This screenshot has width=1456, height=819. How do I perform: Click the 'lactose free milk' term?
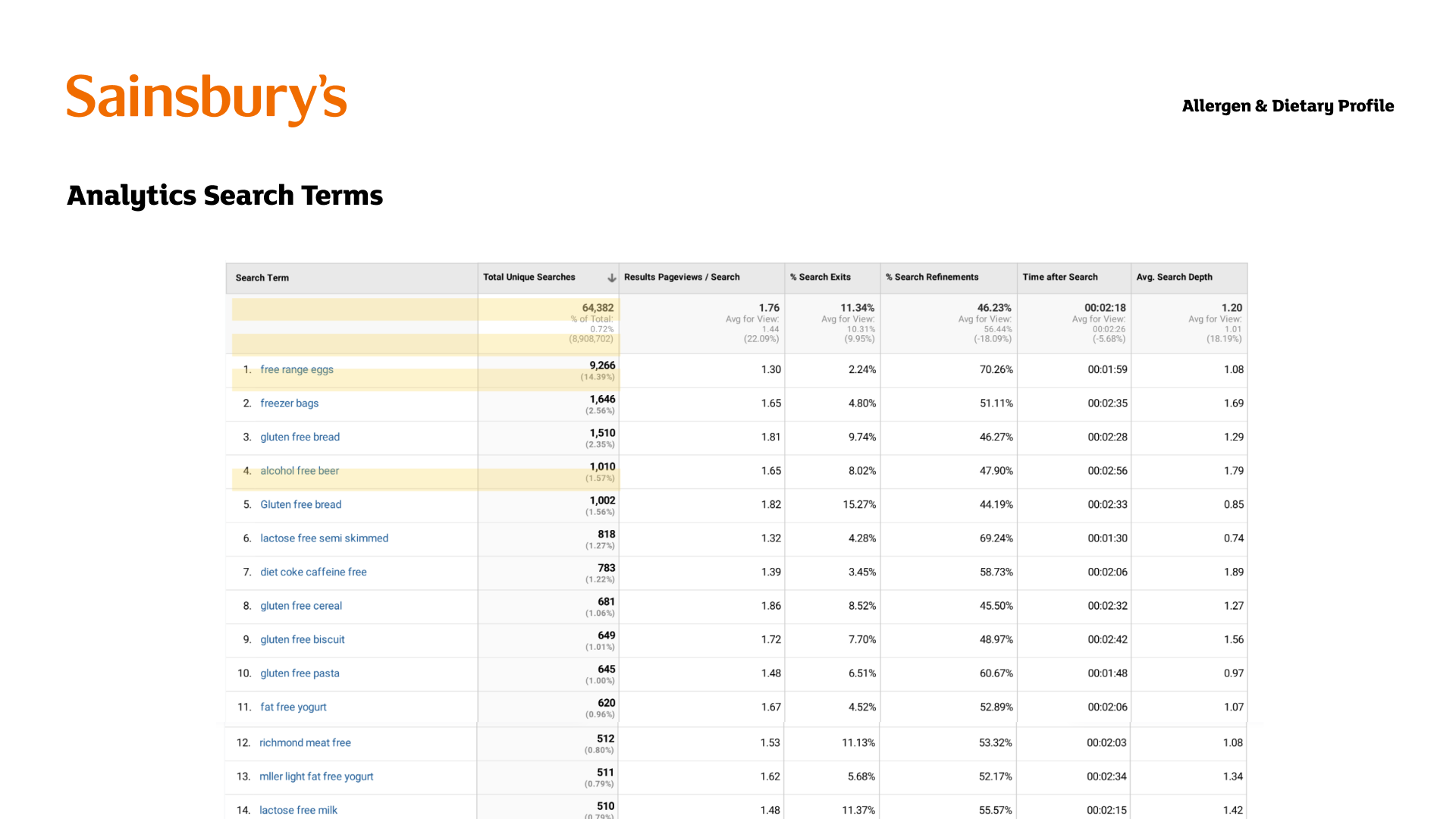click(x=298, y=811)
